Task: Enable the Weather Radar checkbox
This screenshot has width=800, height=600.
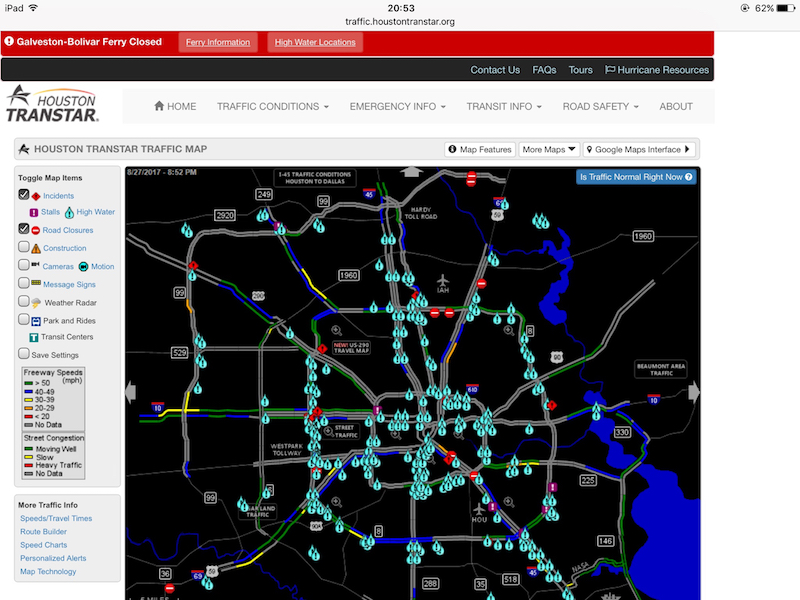Action: click(x=23, y=302)
